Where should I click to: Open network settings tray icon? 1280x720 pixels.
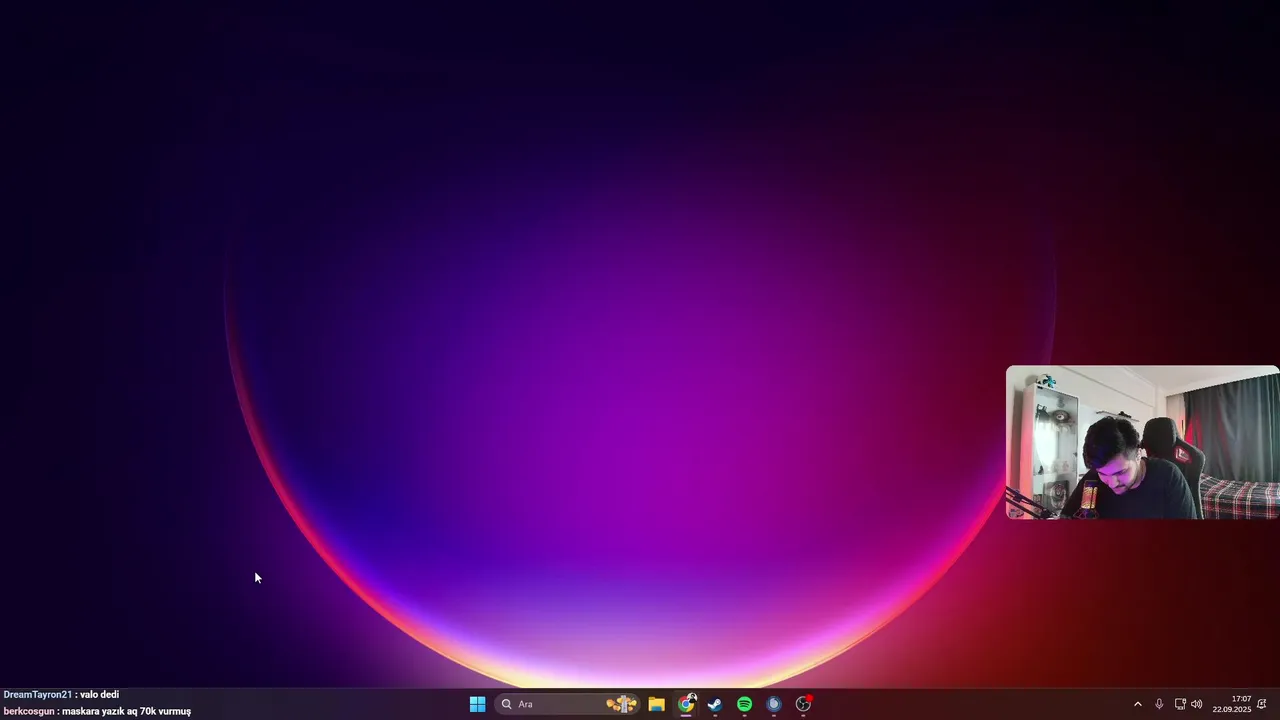pyautogui.click(x=1180, y=704)
